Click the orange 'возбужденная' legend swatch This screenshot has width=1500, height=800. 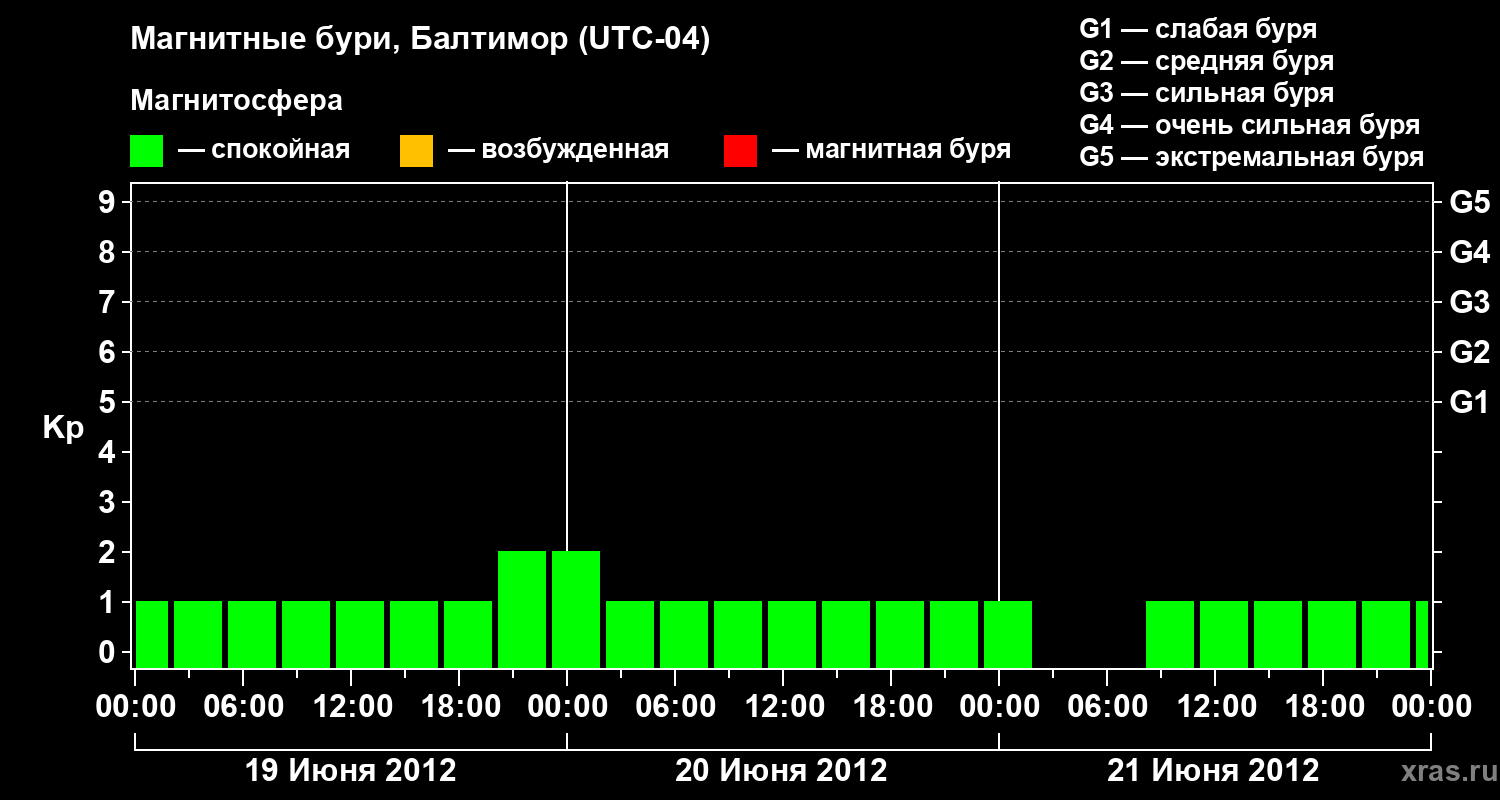click(416, 151)
